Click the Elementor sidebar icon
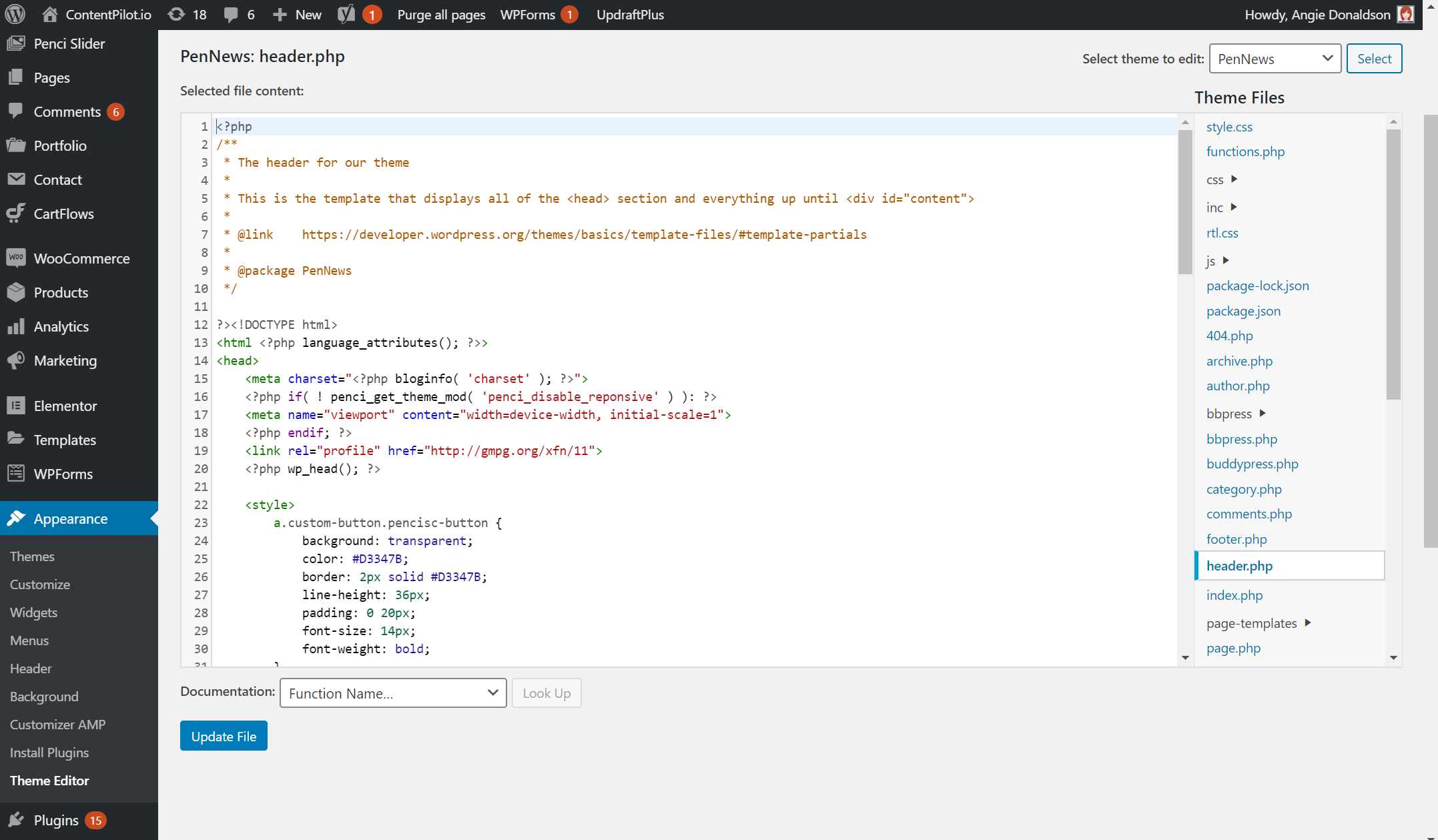1438x840 pixels. pyautogui.click(x=16, y=406)
